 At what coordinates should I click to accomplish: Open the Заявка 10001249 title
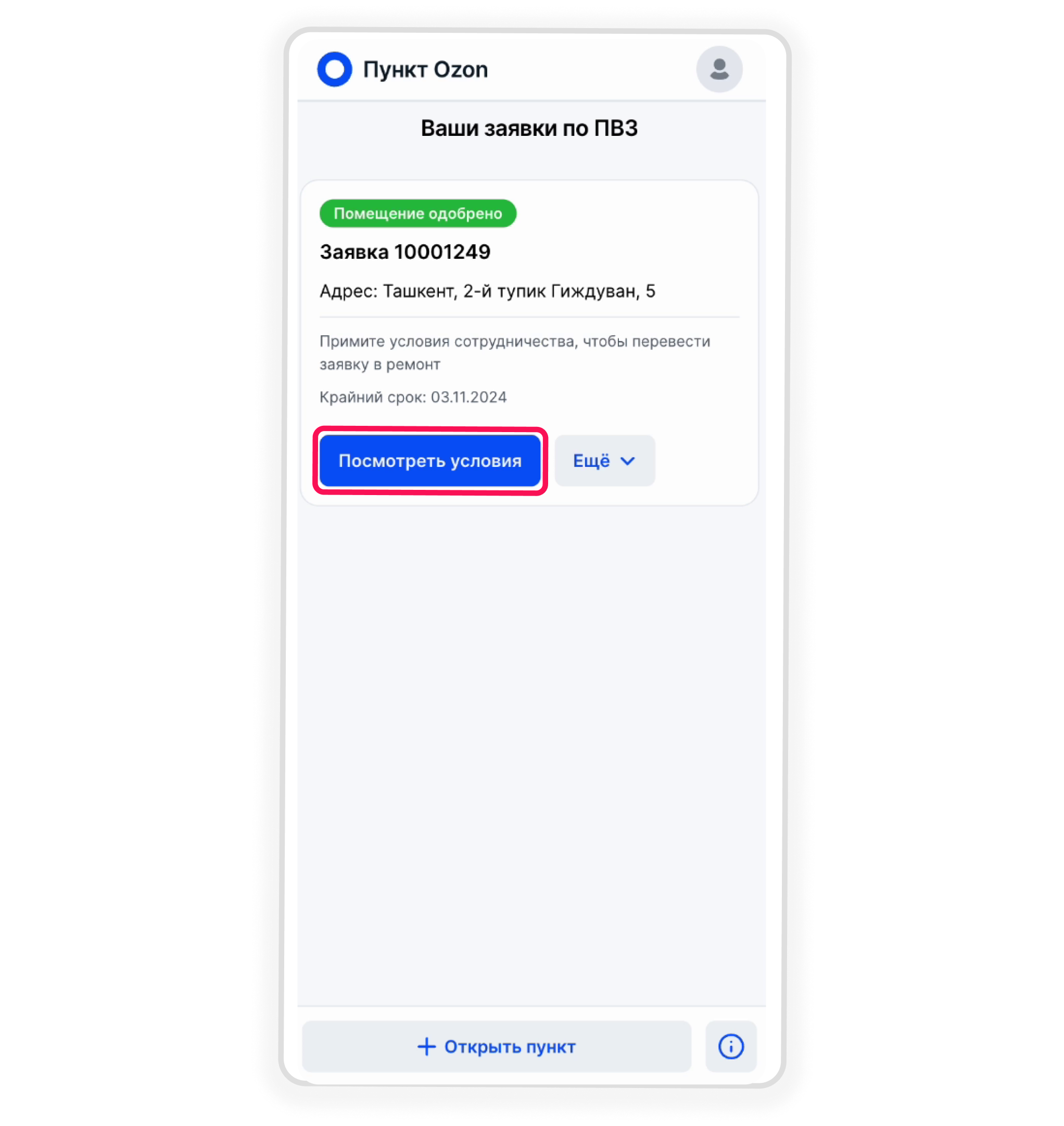click(405, 252)
